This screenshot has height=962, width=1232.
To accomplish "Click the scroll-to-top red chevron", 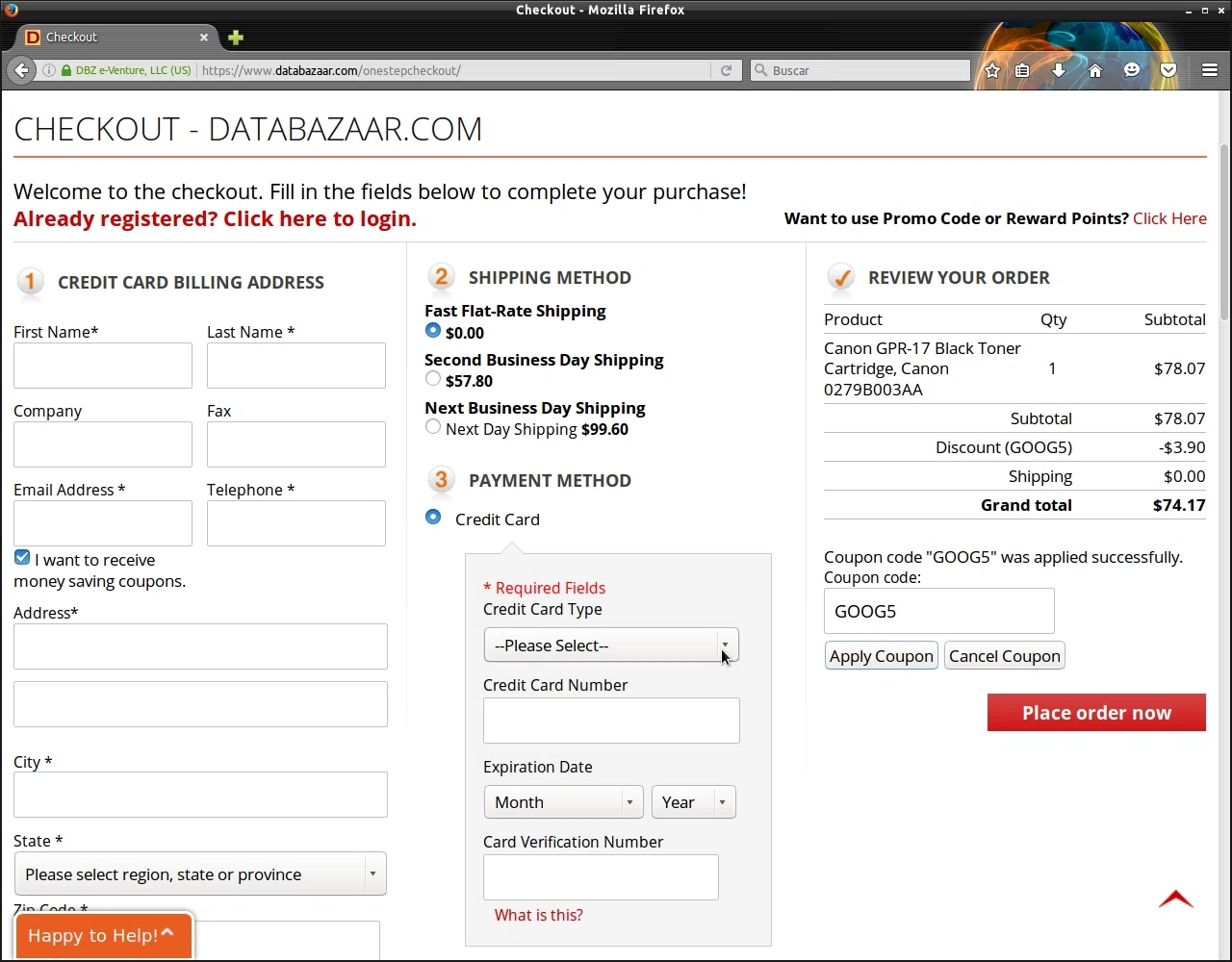I will (1176, 899).
